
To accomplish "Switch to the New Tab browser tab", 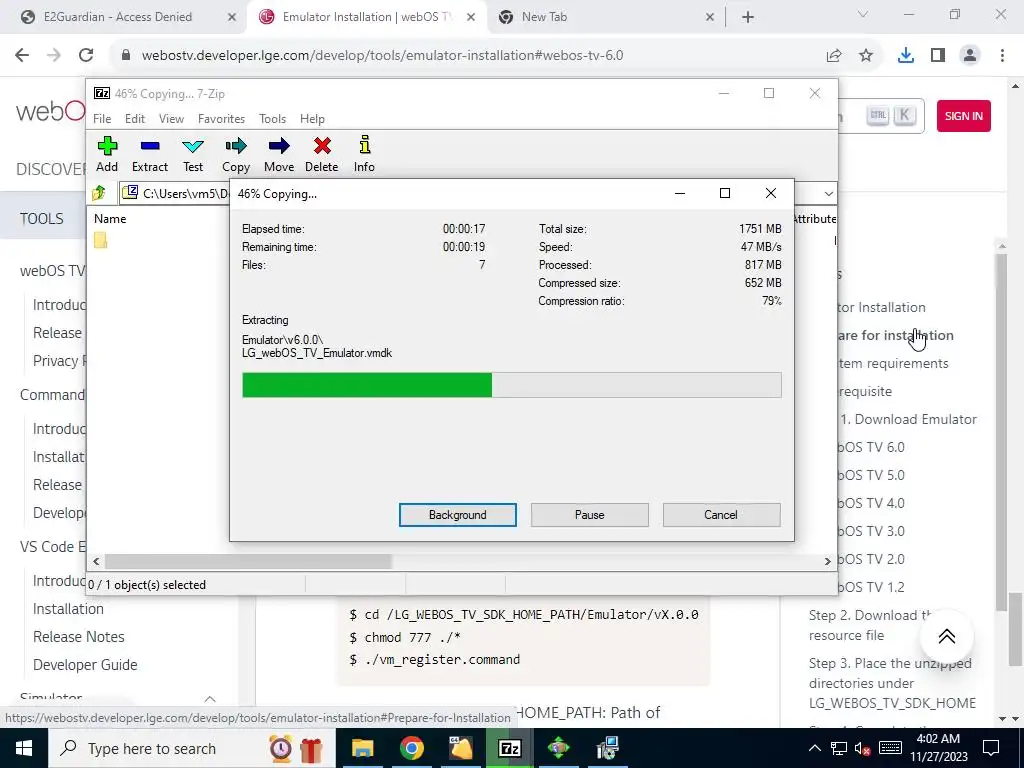I will 544,17.
